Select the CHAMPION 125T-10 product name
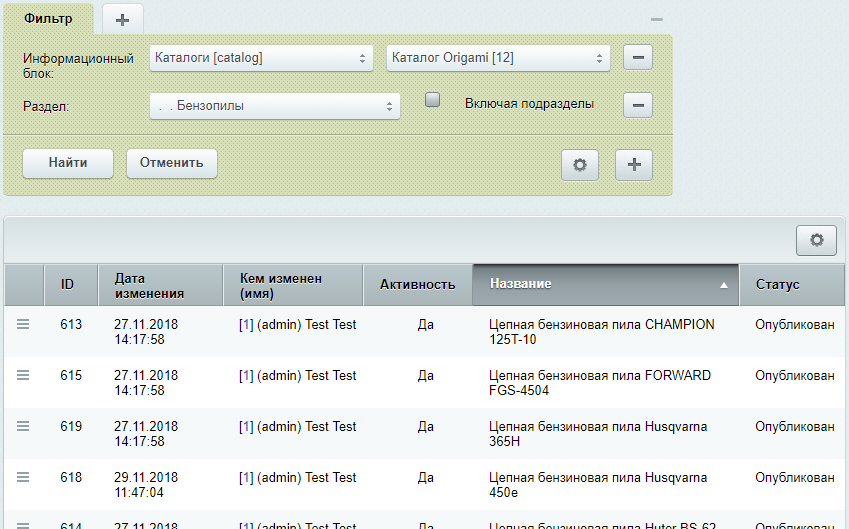This screenshot has height=529, width=849. coord(602,332)
